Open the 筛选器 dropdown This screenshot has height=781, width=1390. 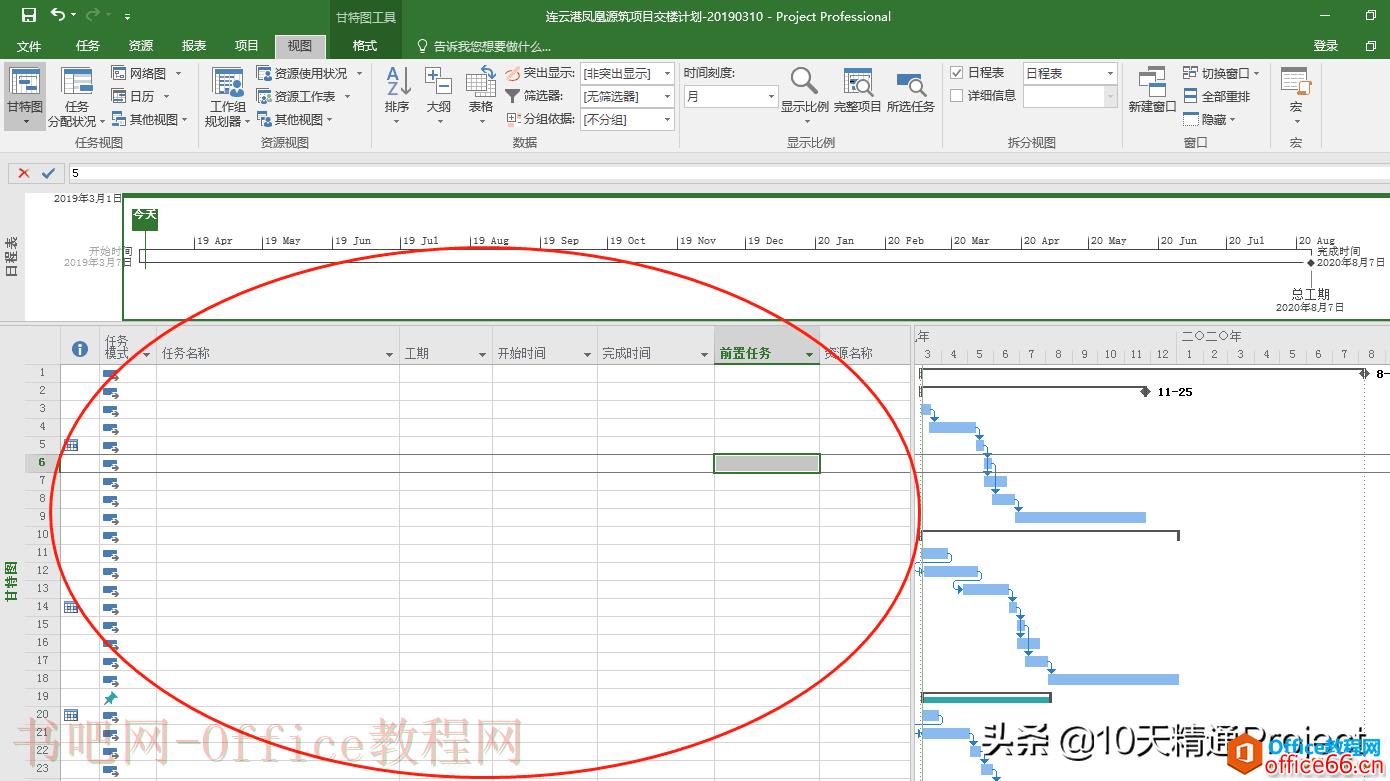tap(668, 97)
